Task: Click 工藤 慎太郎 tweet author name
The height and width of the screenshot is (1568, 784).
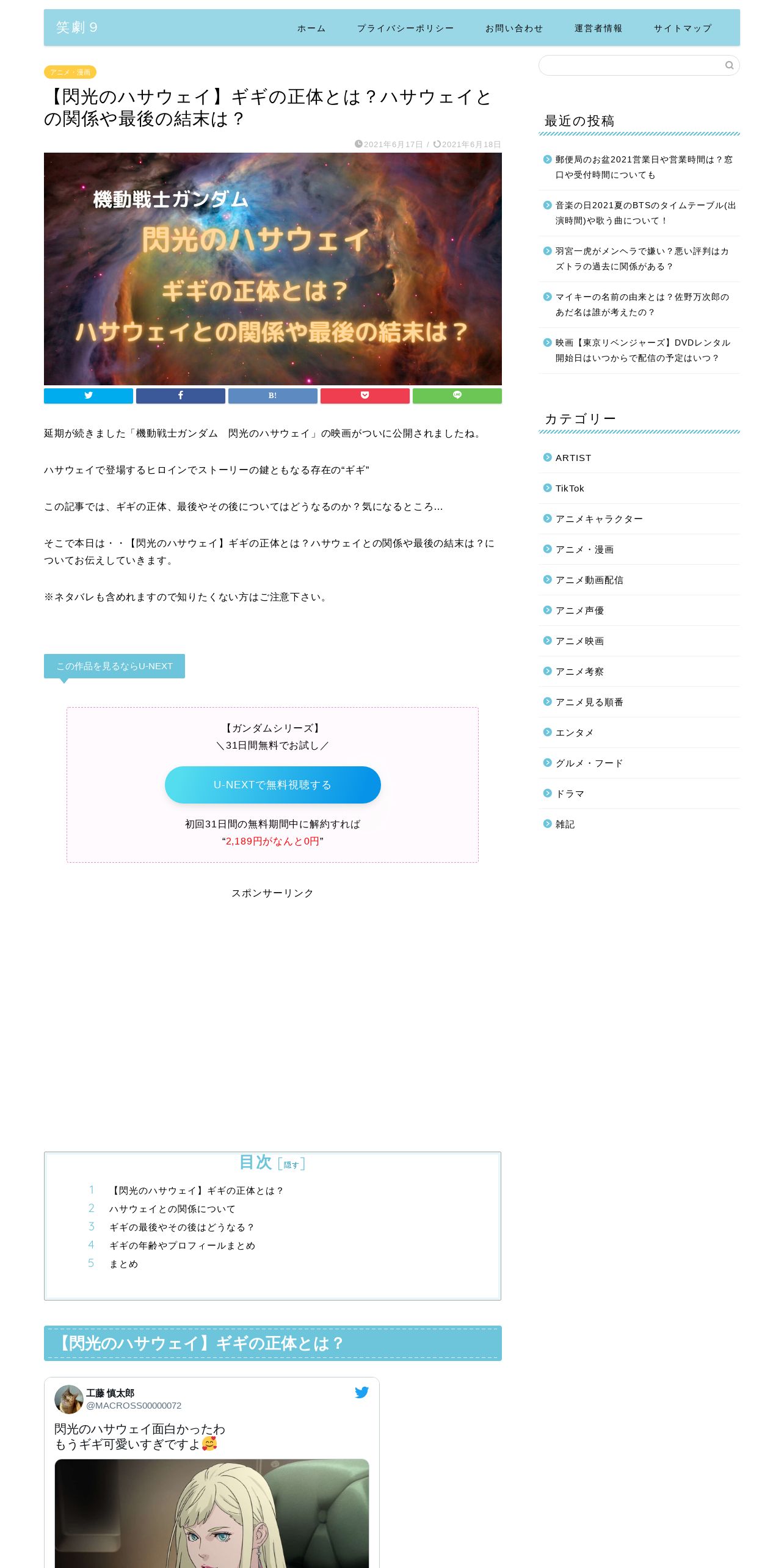Action: 110,1393
